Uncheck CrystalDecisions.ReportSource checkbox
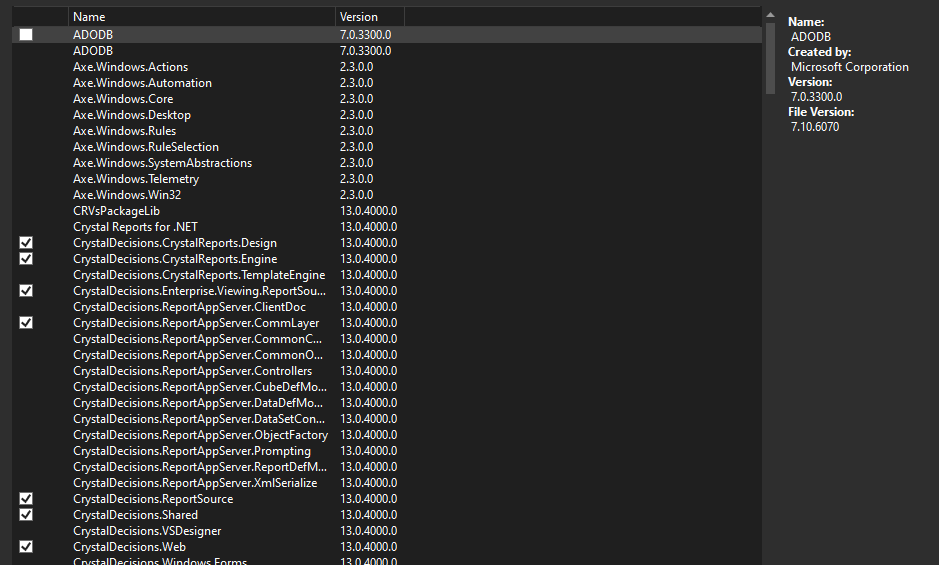Image resolution: width=939 pixels, height=565 pixels. click(26, 498)
